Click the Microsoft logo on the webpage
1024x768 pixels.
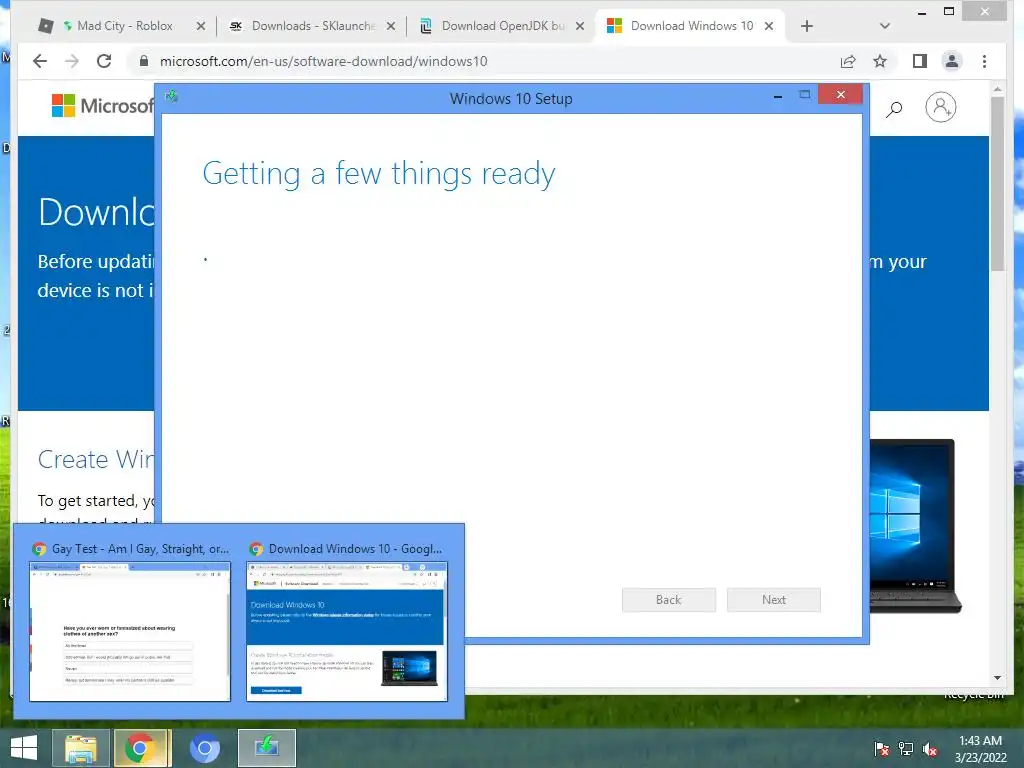pos(103,106)
